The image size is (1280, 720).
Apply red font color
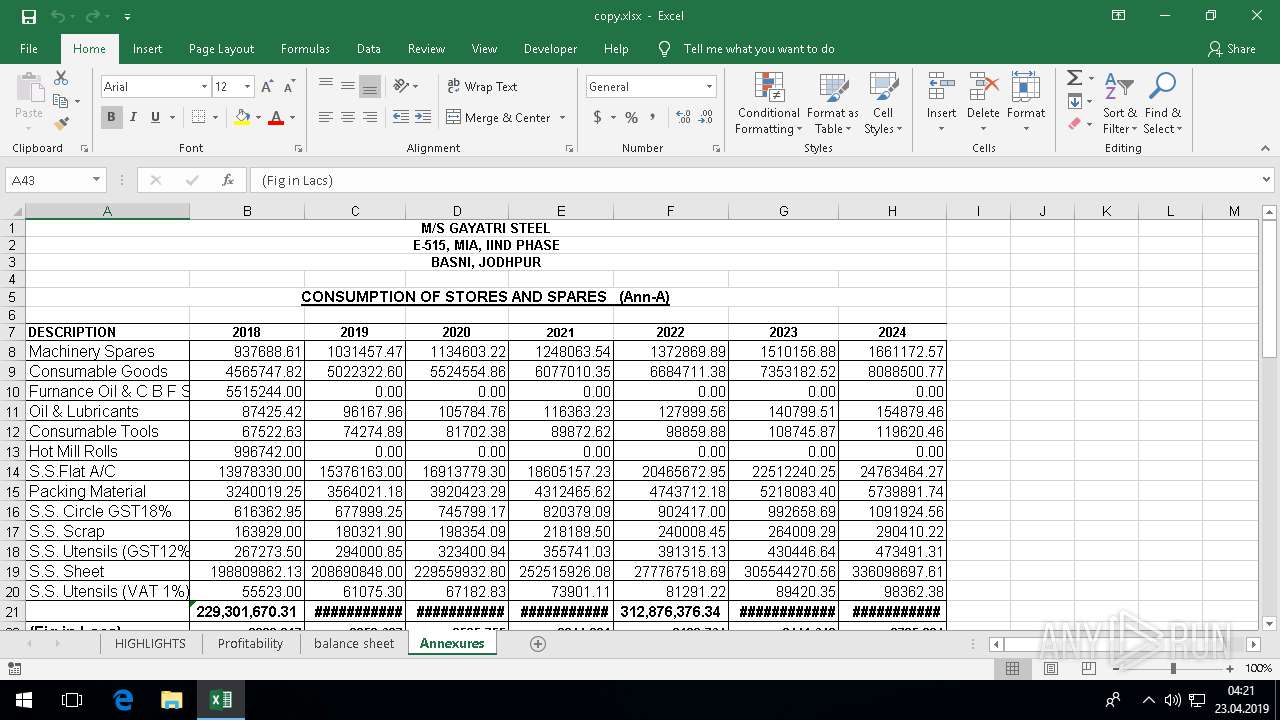point(276,117)
